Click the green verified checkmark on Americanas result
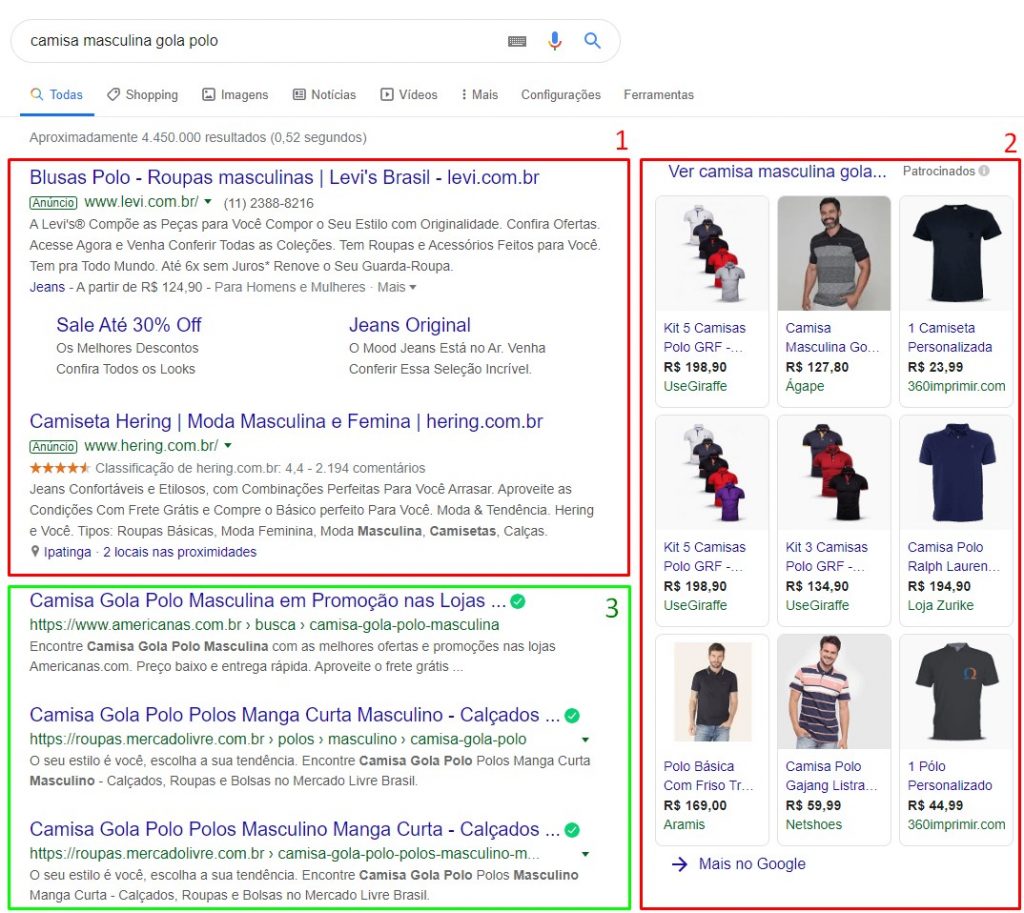Screen dimensions: 1024x913 (x=518, y=601)
